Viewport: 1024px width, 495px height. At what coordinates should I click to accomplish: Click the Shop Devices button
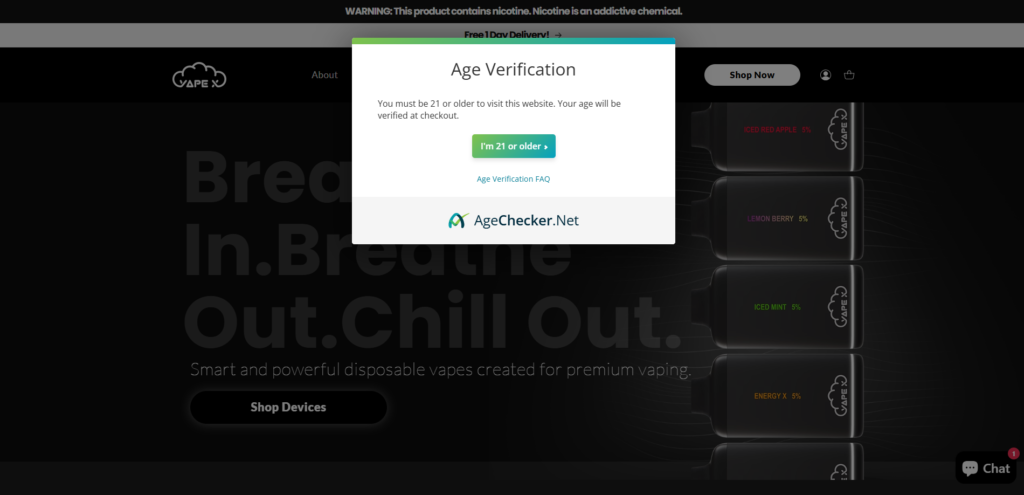[x=288, y=407]
